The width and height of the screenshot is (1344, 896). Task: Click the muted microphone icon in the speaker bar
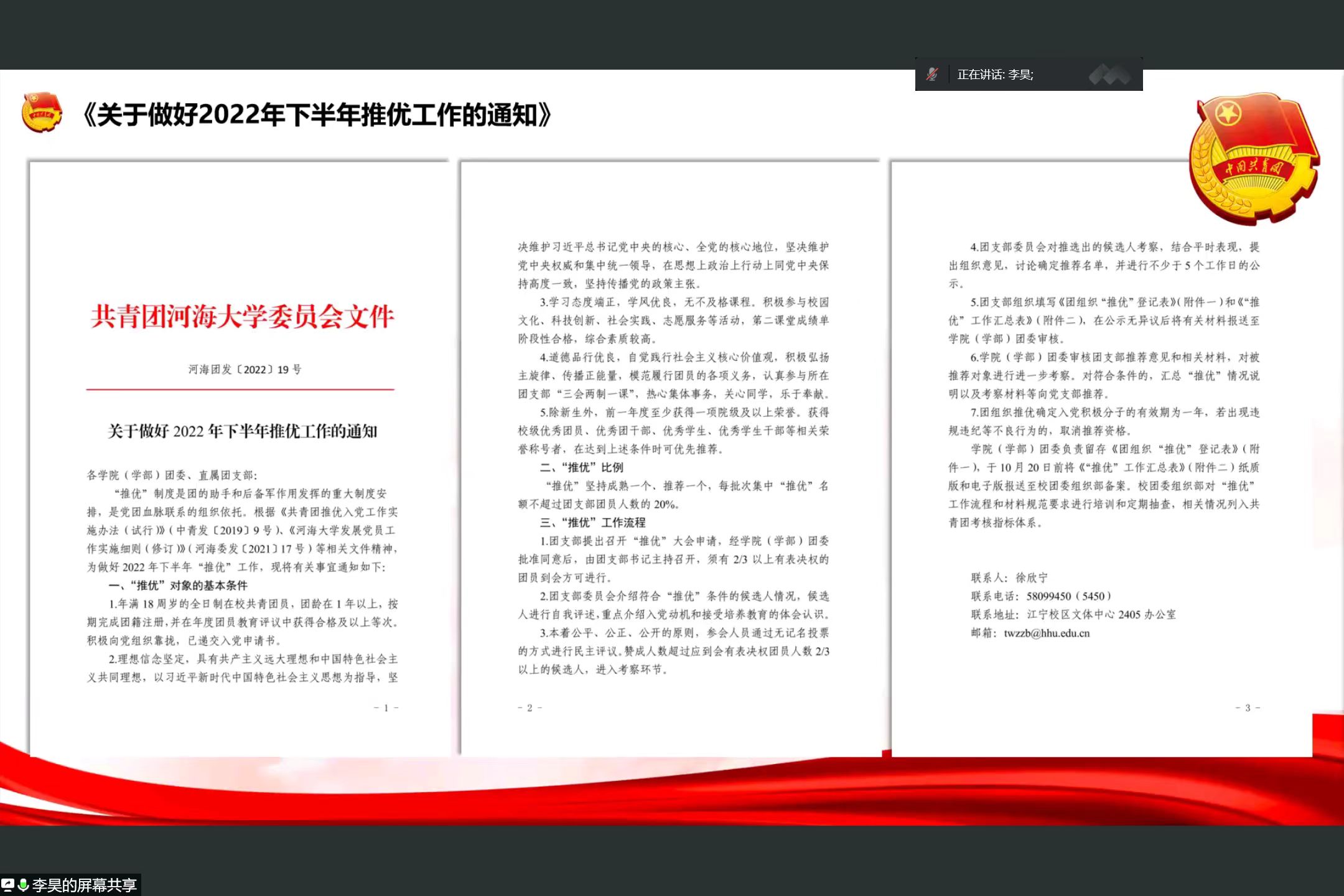click(931, 75)
